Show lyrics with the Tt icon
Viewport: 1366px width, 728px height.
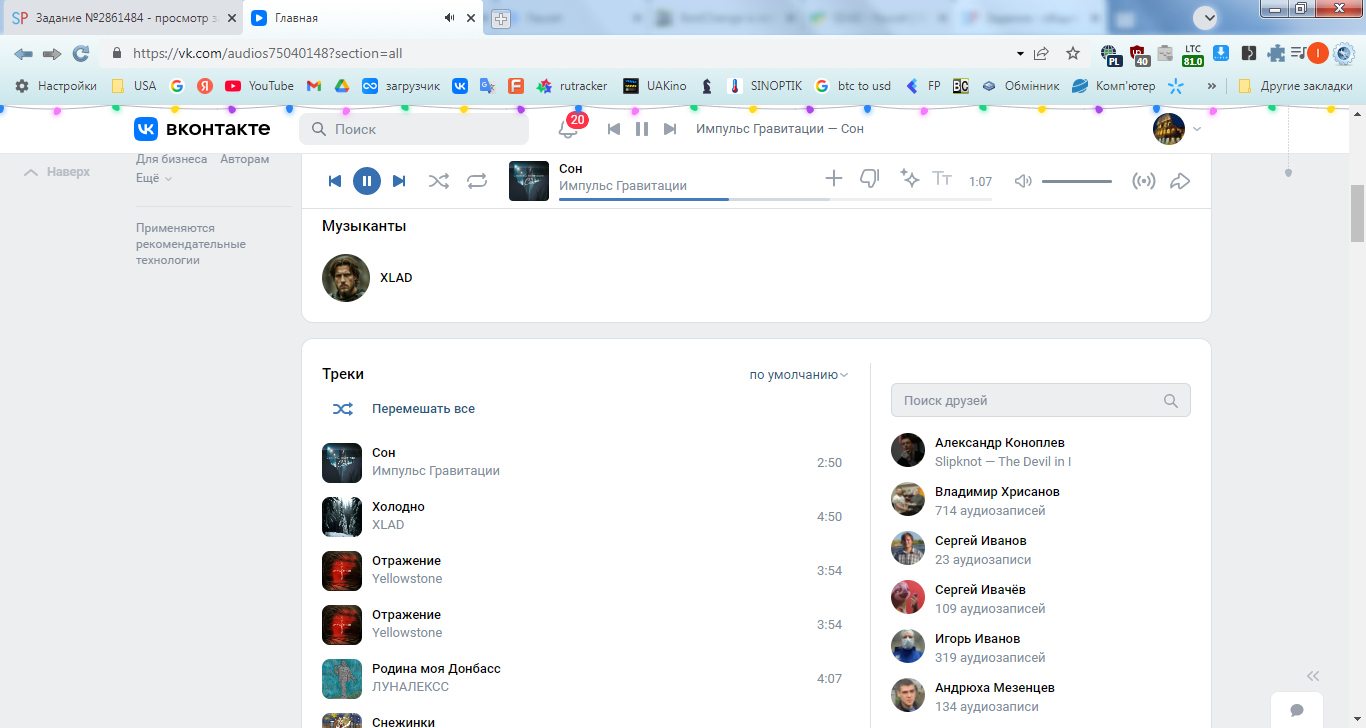(x=942, y=178)
